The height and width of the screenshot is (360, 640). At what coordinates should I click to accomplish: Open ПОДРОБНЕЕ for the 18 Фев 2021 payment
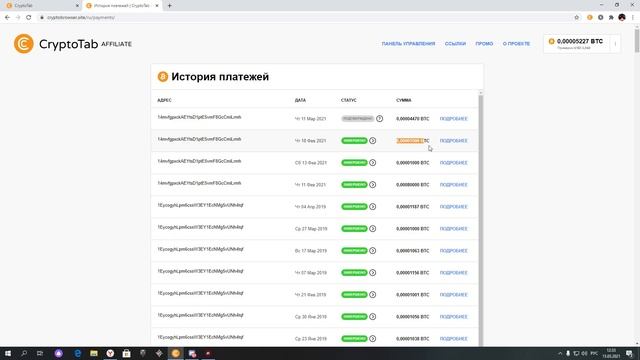tap(453, 141)
